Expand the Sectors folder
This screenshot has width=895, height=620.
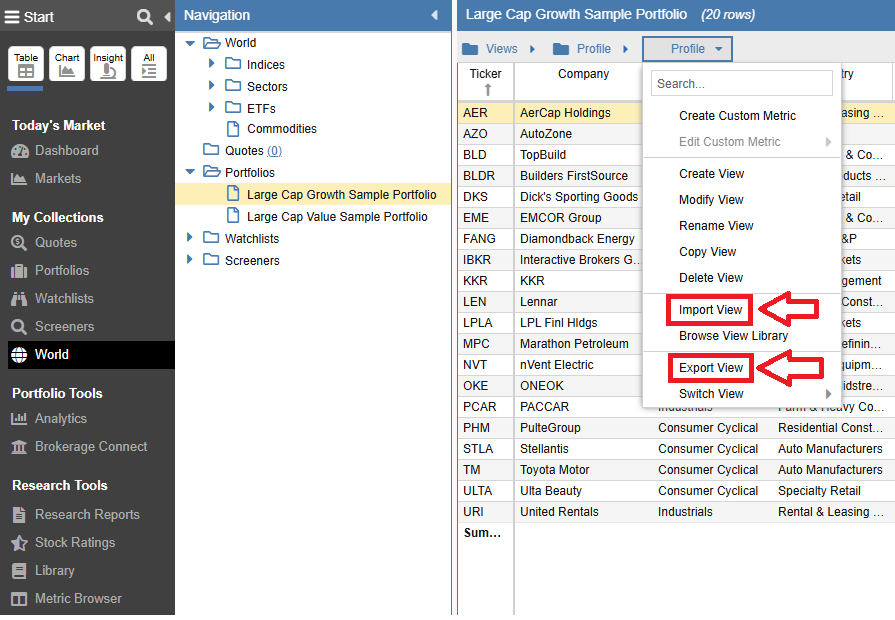212,86
